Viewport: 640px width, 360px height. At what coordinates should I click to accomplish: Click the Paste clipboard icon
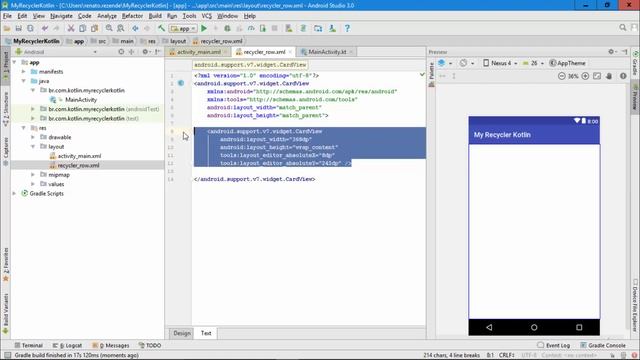click(94, 28)
